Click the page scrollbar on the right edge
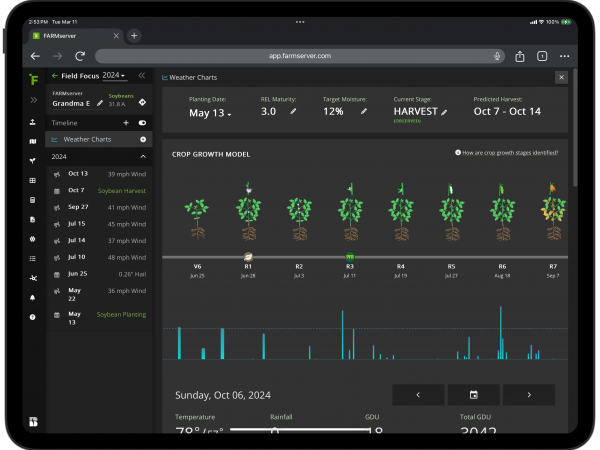The width and height of the screenshot is (600, 450). pos(575,128)
